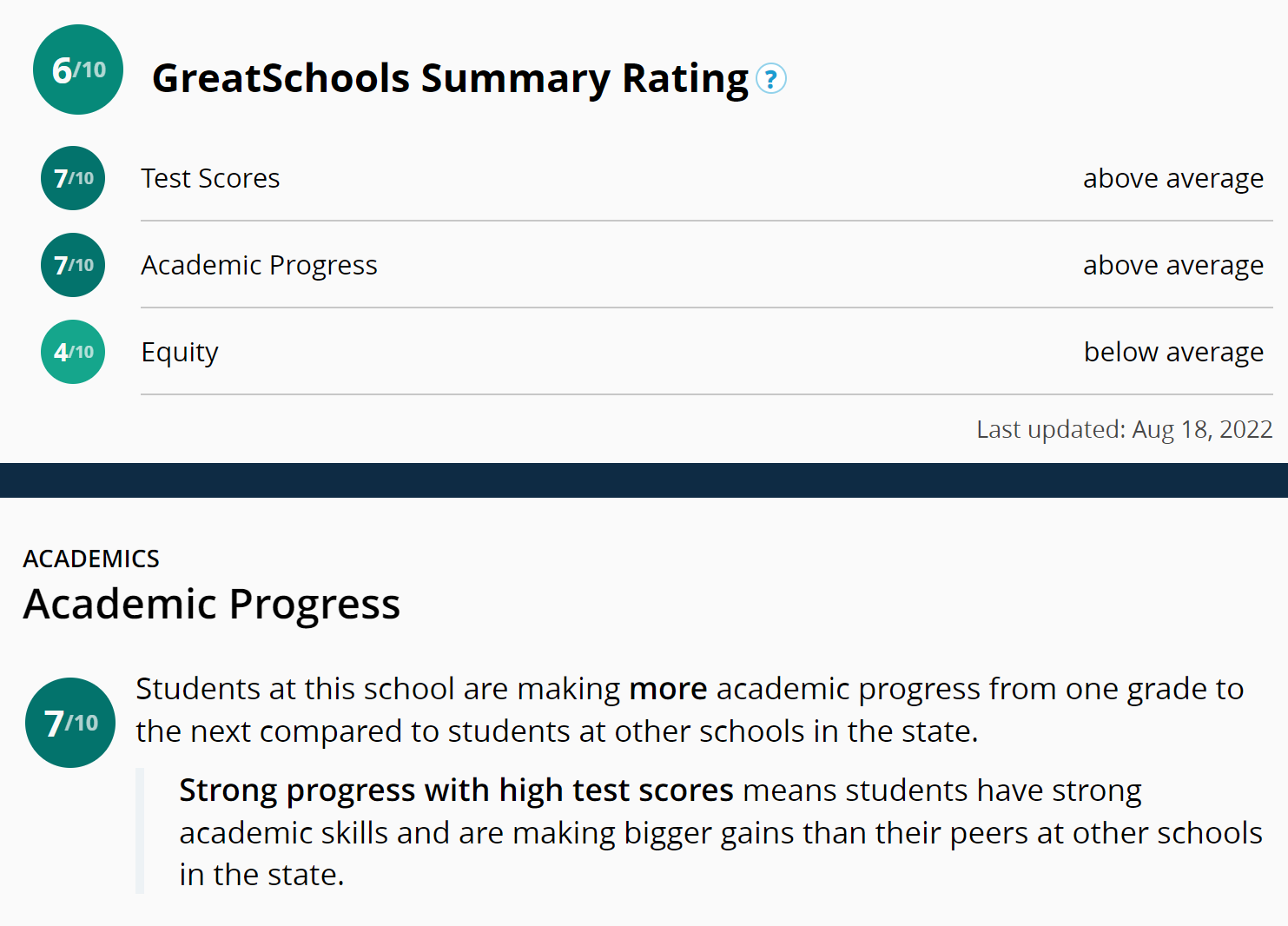Click the large Academic Progress section heading
1288x926 pixels.
[212, 604]
